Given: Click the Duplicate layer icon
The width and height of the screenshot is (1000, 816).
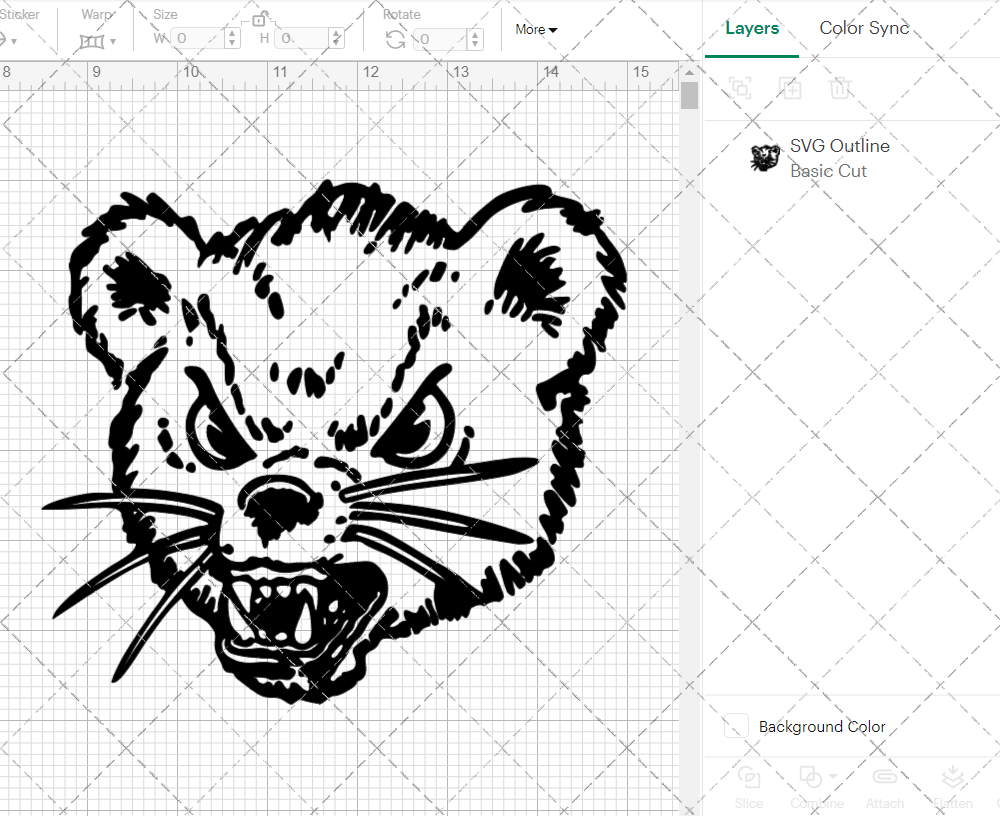Looking at the screenshot, I should (791, 88).
